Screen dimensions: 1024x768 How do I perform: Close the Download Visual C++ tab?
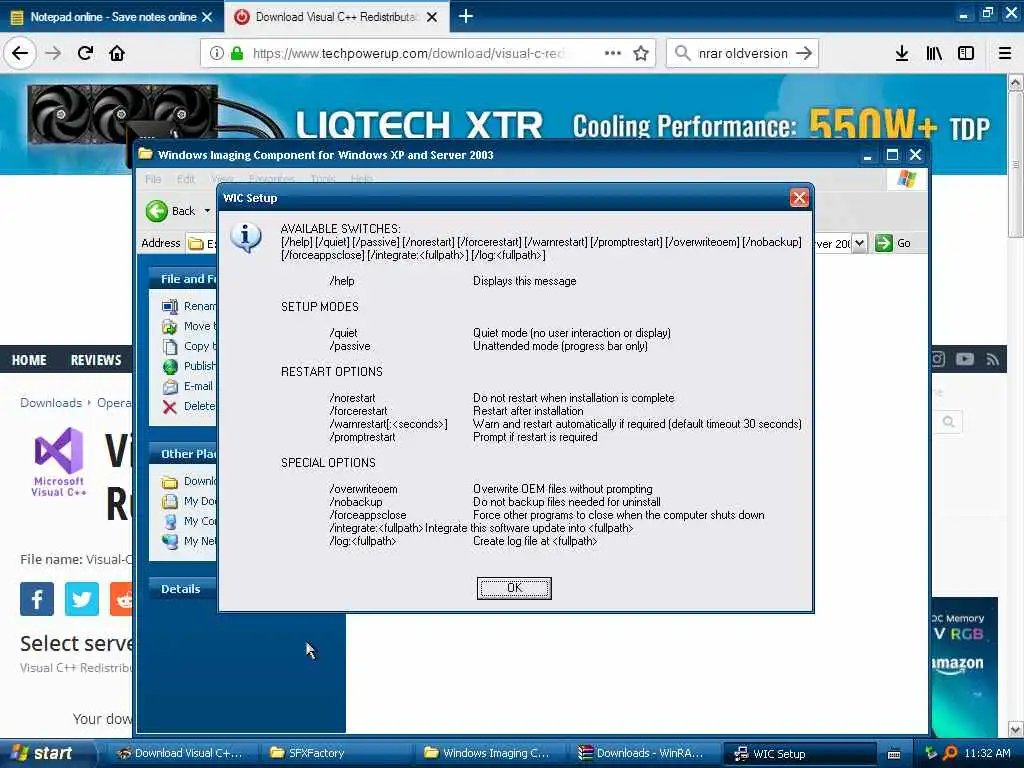[x=432, y=17]
